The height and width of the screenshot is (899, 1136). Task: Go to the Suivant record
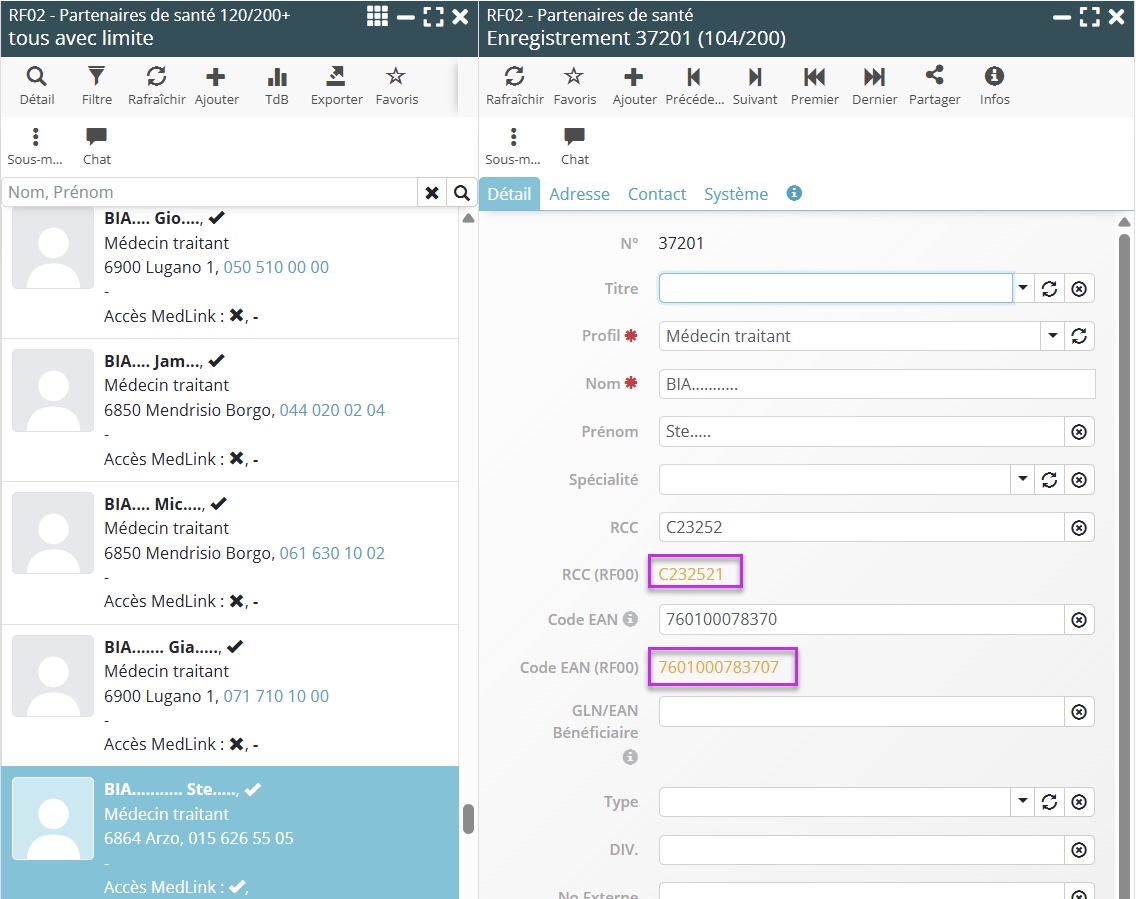(755, 85)
